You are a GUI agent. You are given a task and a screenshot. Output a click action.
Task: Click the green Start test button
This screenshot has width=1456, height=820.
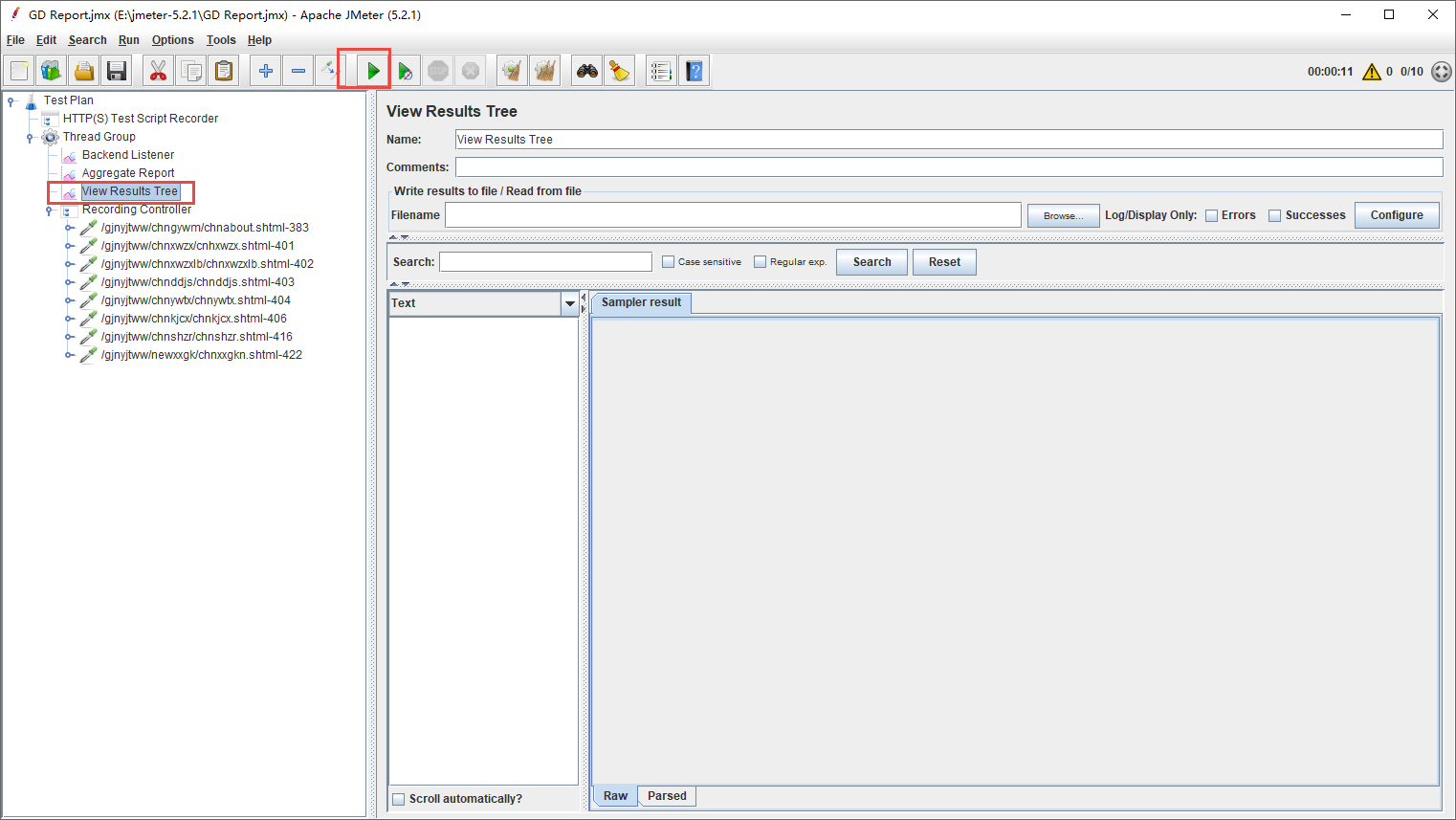373,71
